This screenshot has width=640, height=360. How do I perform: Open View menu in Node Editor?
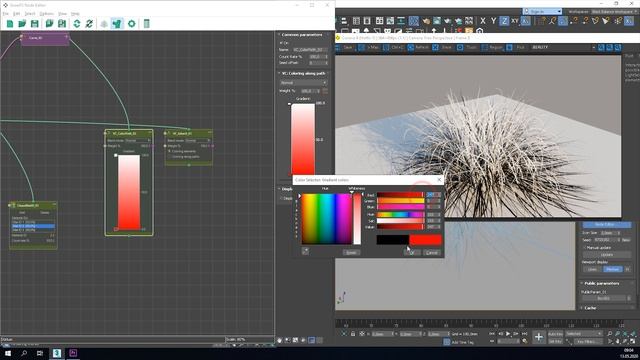click(x=62, y=14)
